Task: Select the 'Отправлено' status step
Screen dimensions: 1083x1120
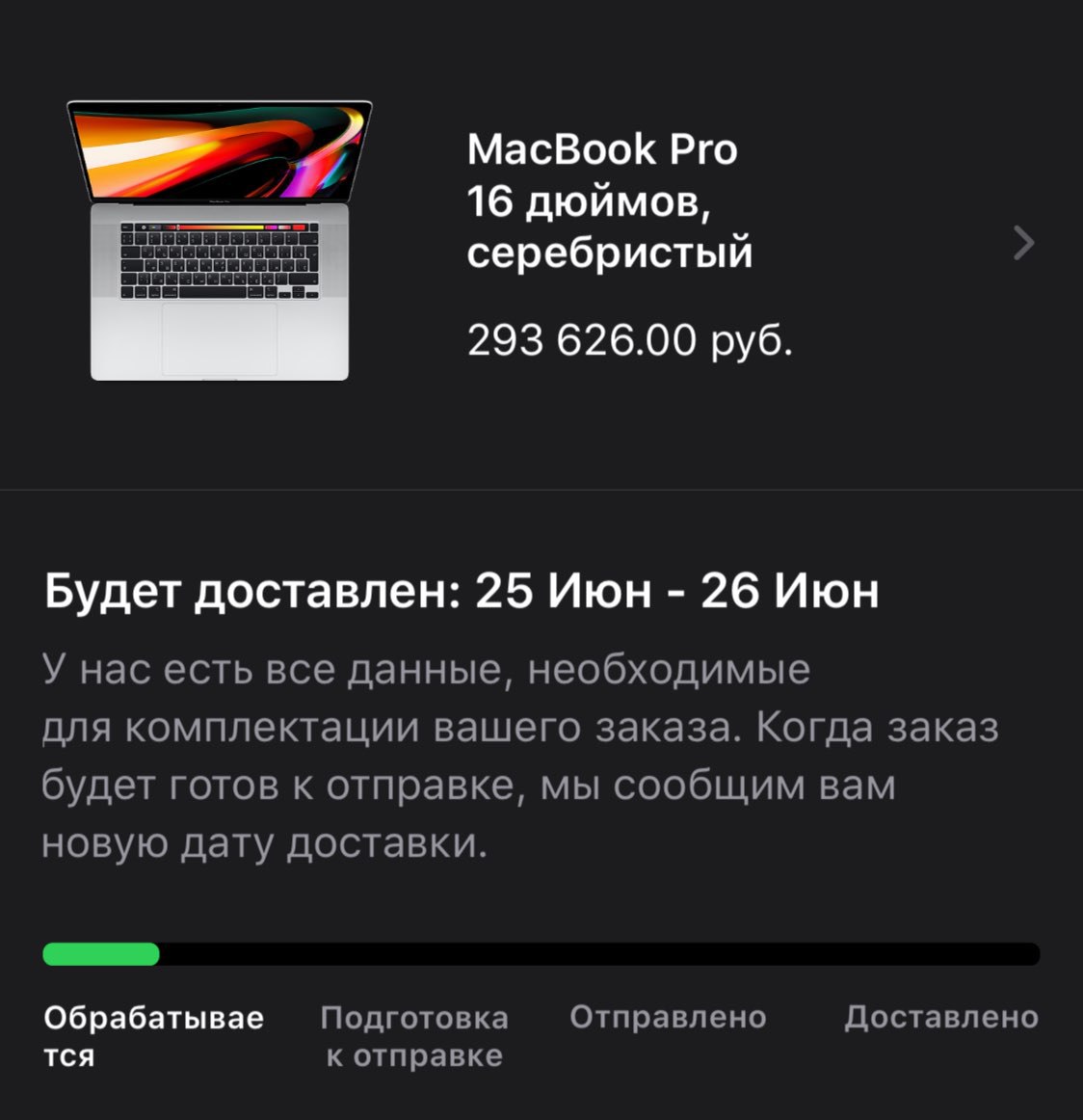Action: [x=668, y=1017]
